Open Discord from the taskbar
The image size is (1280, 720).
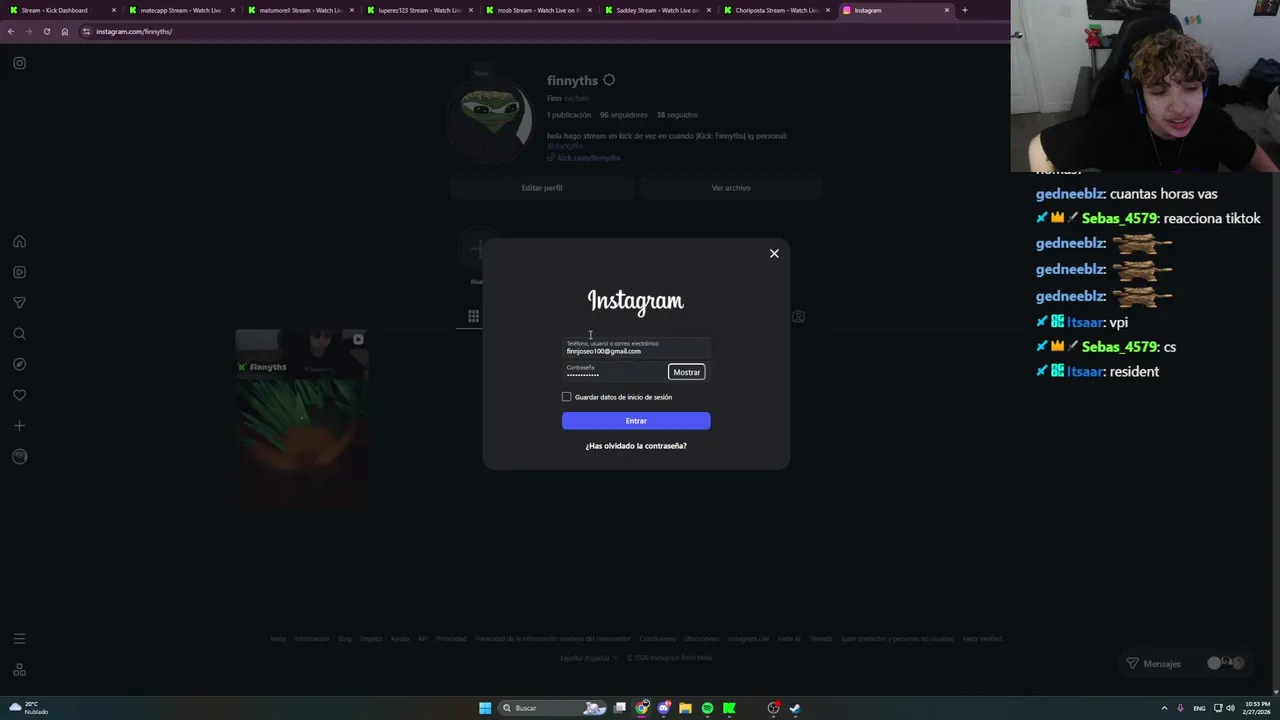click(x=664, y=708)
